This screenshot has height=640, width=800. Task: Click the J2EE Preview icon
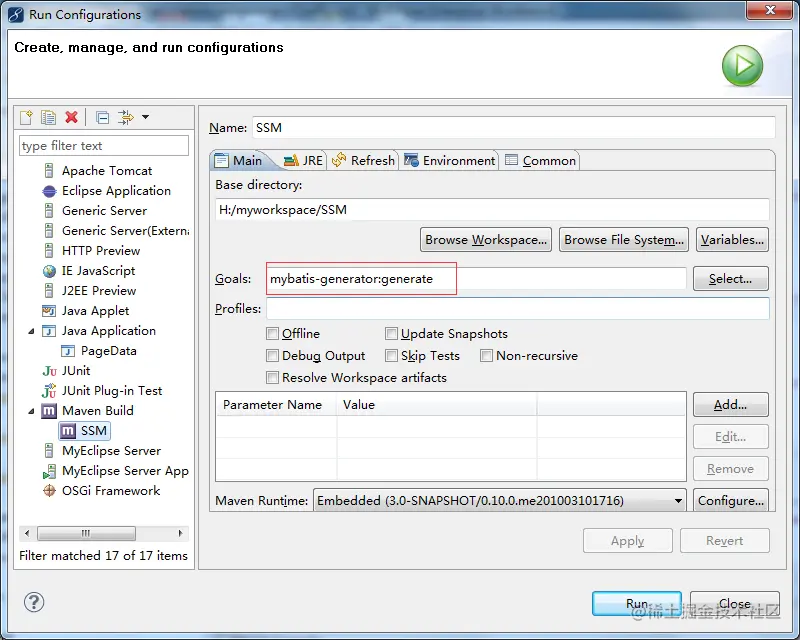[x=49, y=291]
